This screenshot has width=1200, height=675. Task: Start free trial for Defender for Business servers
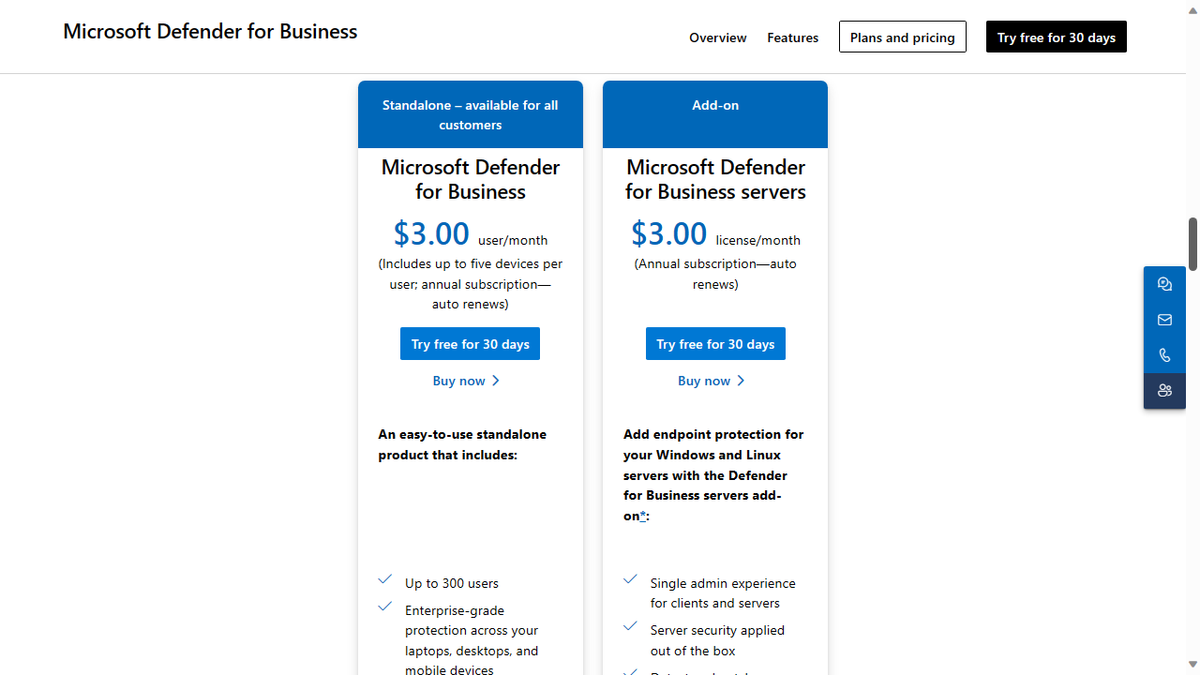(x=715, y=343)
